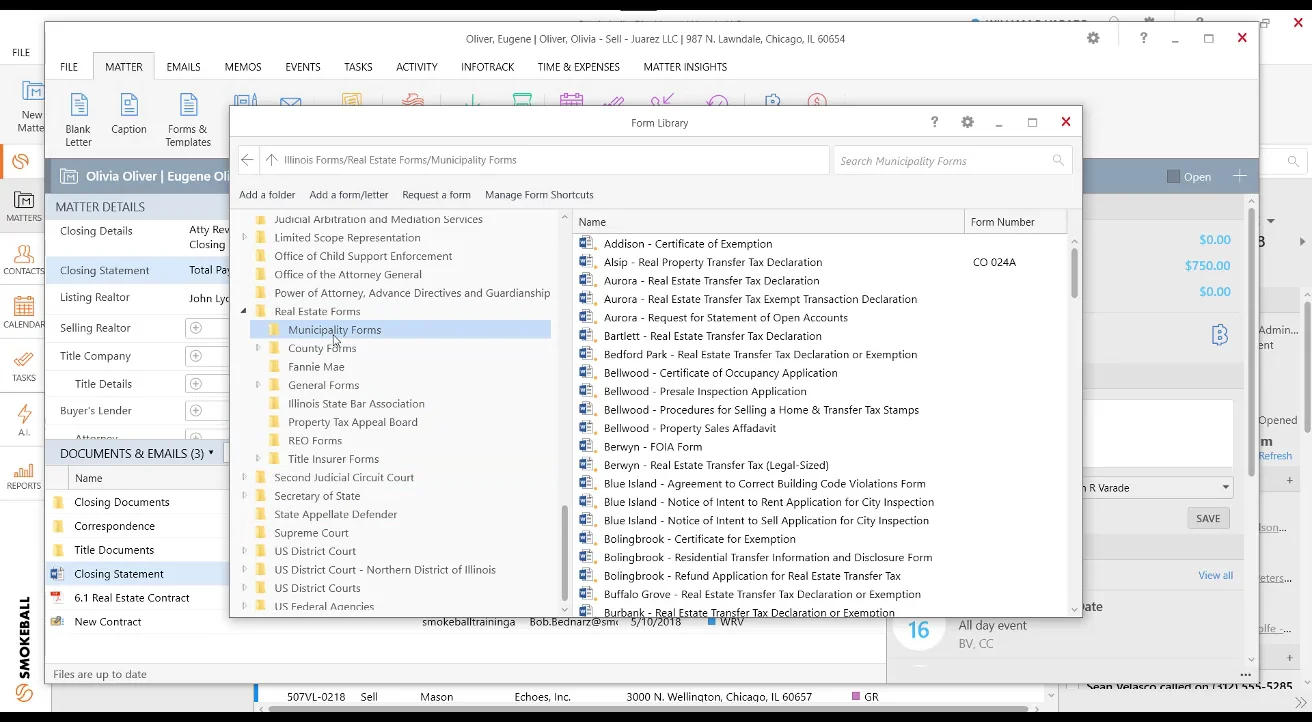
Task: Open the Closing Documents folder
Action: (x=121, y=503)
